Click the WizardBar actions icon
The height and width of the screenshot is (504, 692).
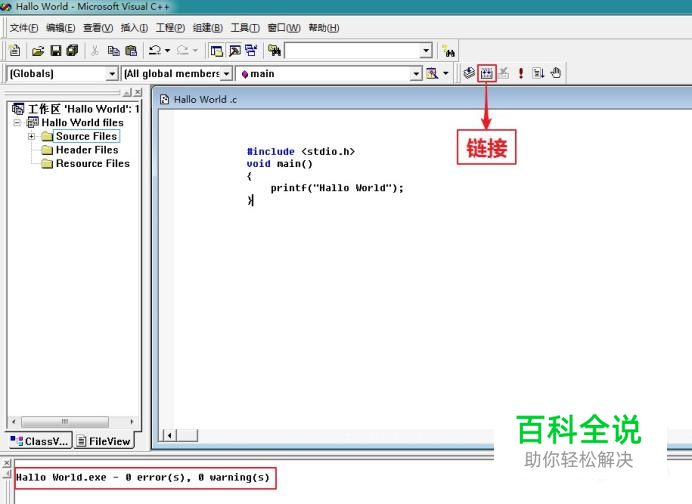[x=432, y=73]
